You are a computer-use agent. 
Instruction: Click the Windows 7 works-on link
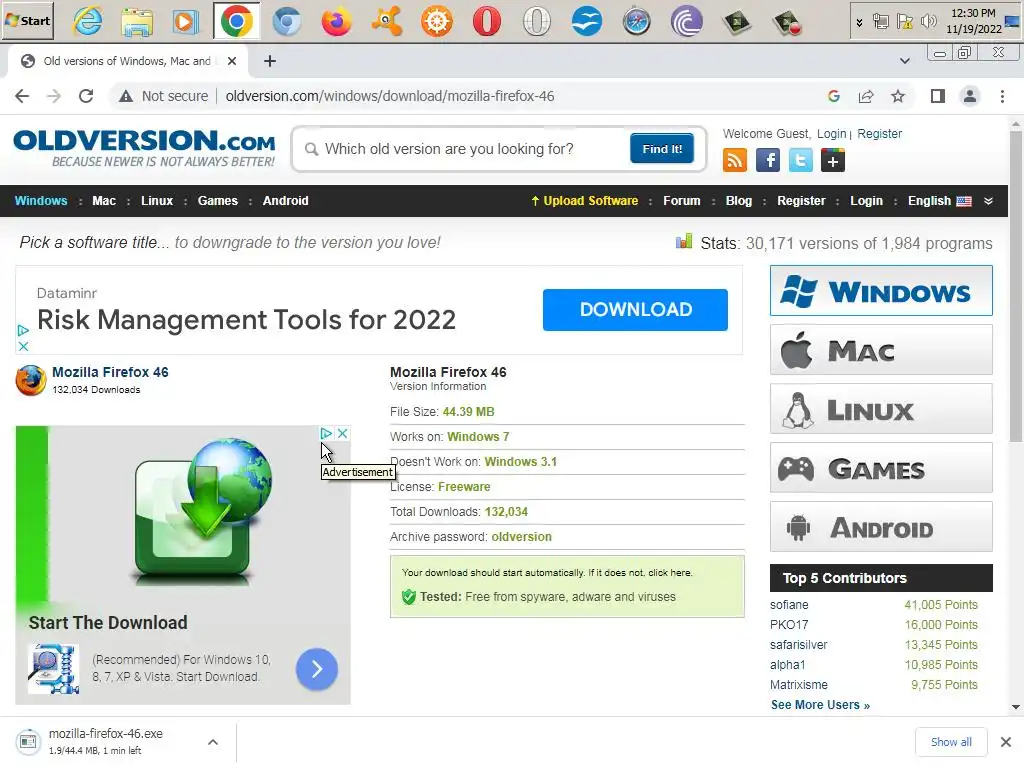(x=478, y=436)
